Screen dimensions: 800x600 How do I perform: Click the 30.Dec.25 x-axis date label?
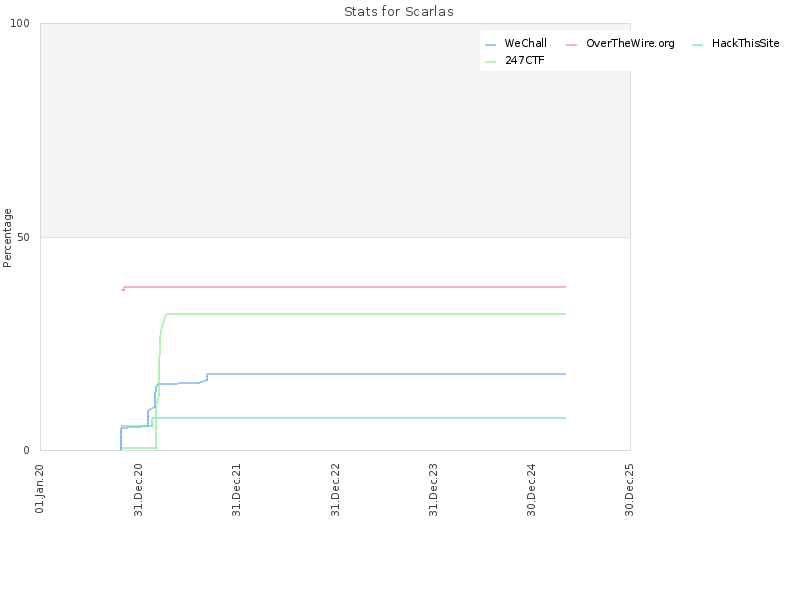pos(629,490)
